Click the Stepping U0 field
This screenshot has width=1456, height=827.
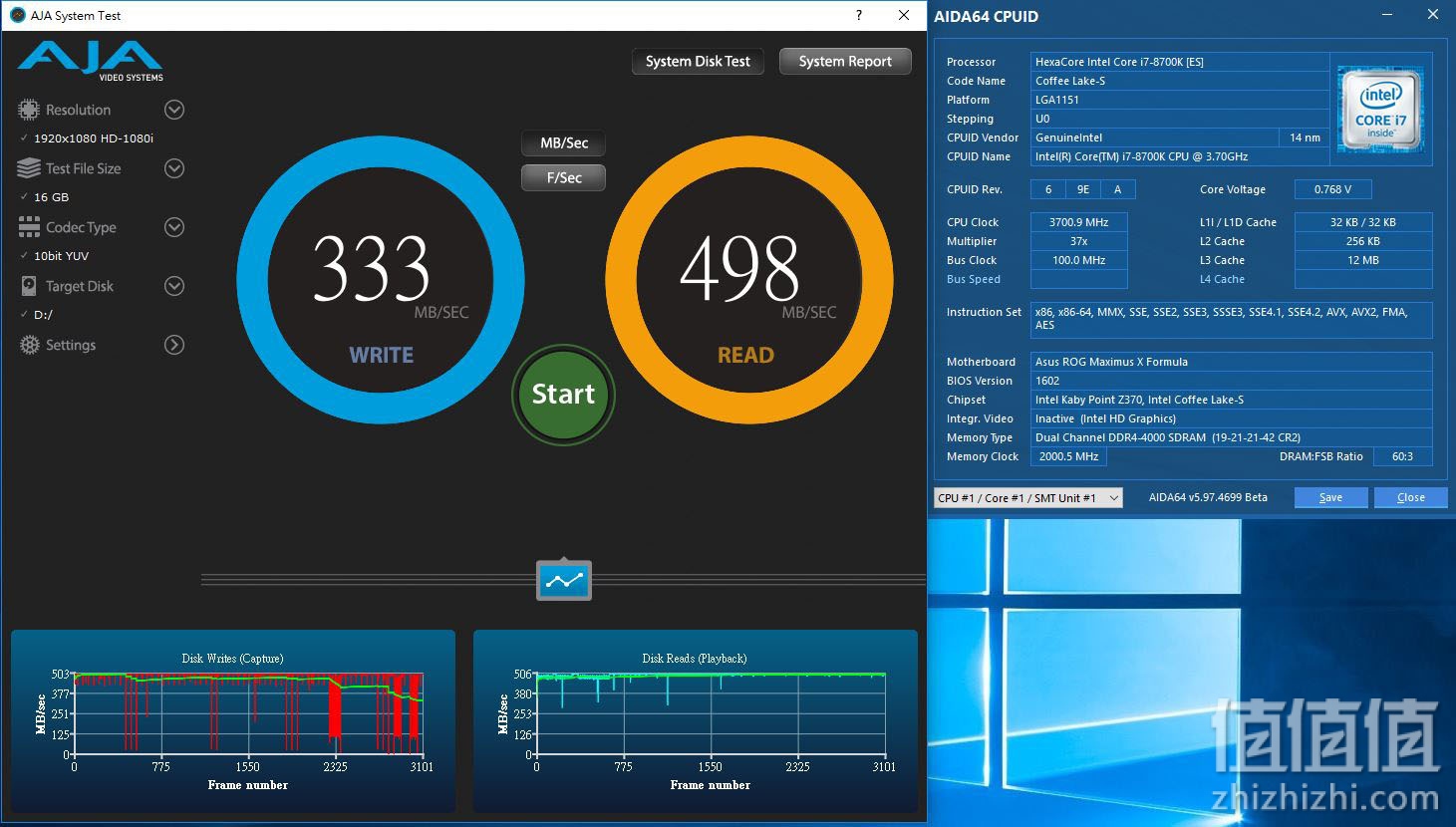click(1180, 119)
